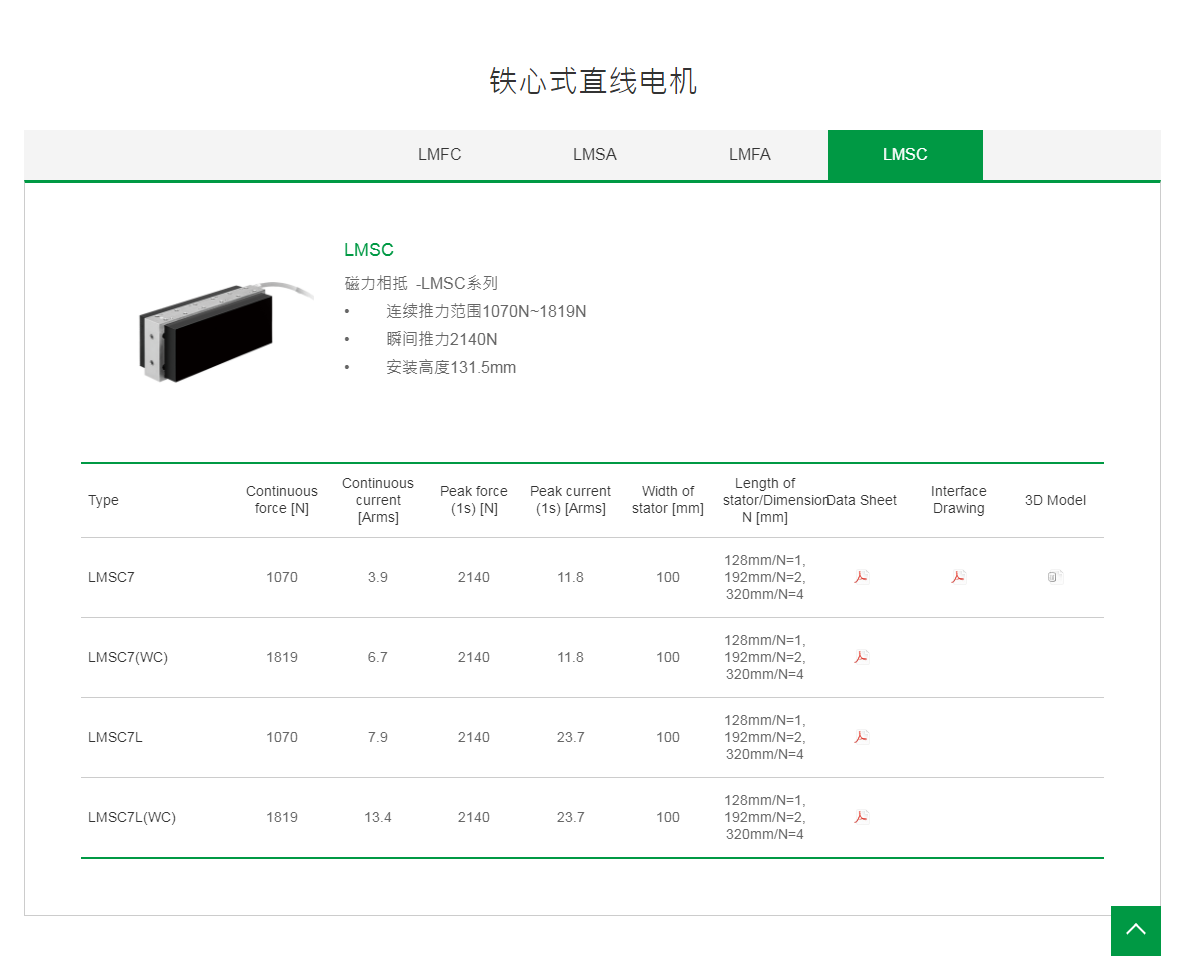The image size is (1181, 962).
Task: Click the 铁心式直线电机 page title
Action: [593, 82]
